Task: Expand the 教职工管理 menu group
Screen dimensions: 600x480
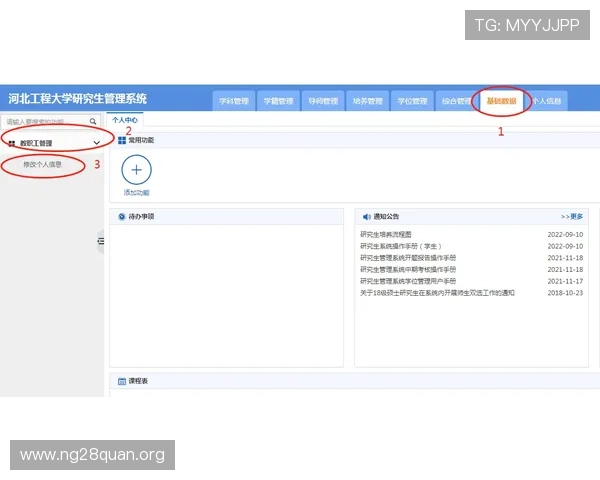Action: click(x=54, y=143)
